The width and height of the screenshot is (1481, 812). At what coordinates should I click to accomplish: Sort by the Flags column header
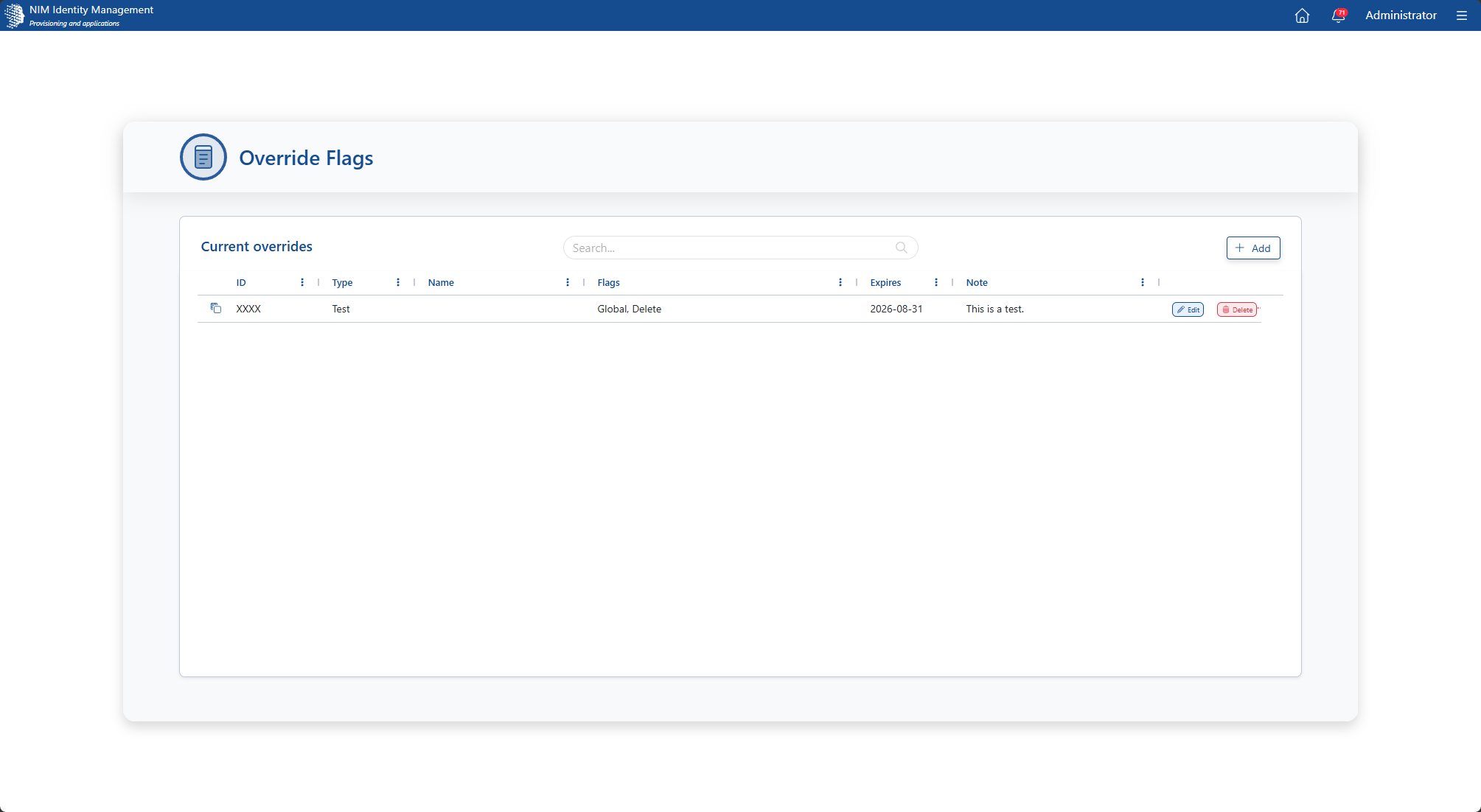[608, 282]
